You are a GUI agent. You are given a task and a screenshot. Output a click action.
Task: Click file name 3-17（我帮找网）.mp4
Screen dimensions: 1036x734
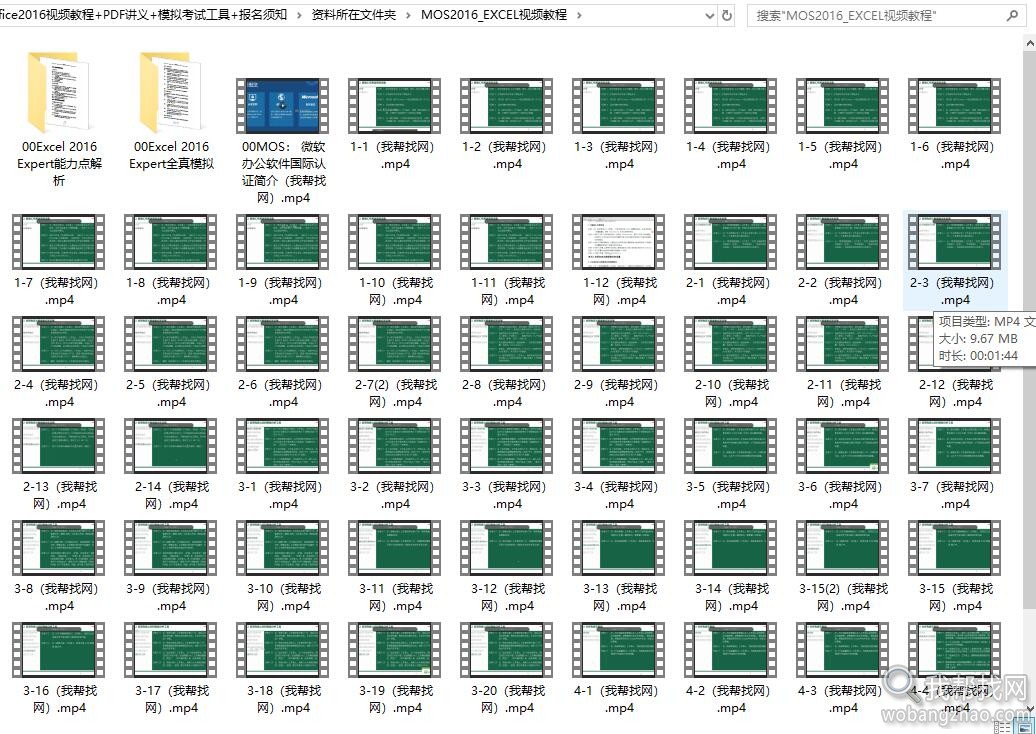coord(171,700)
